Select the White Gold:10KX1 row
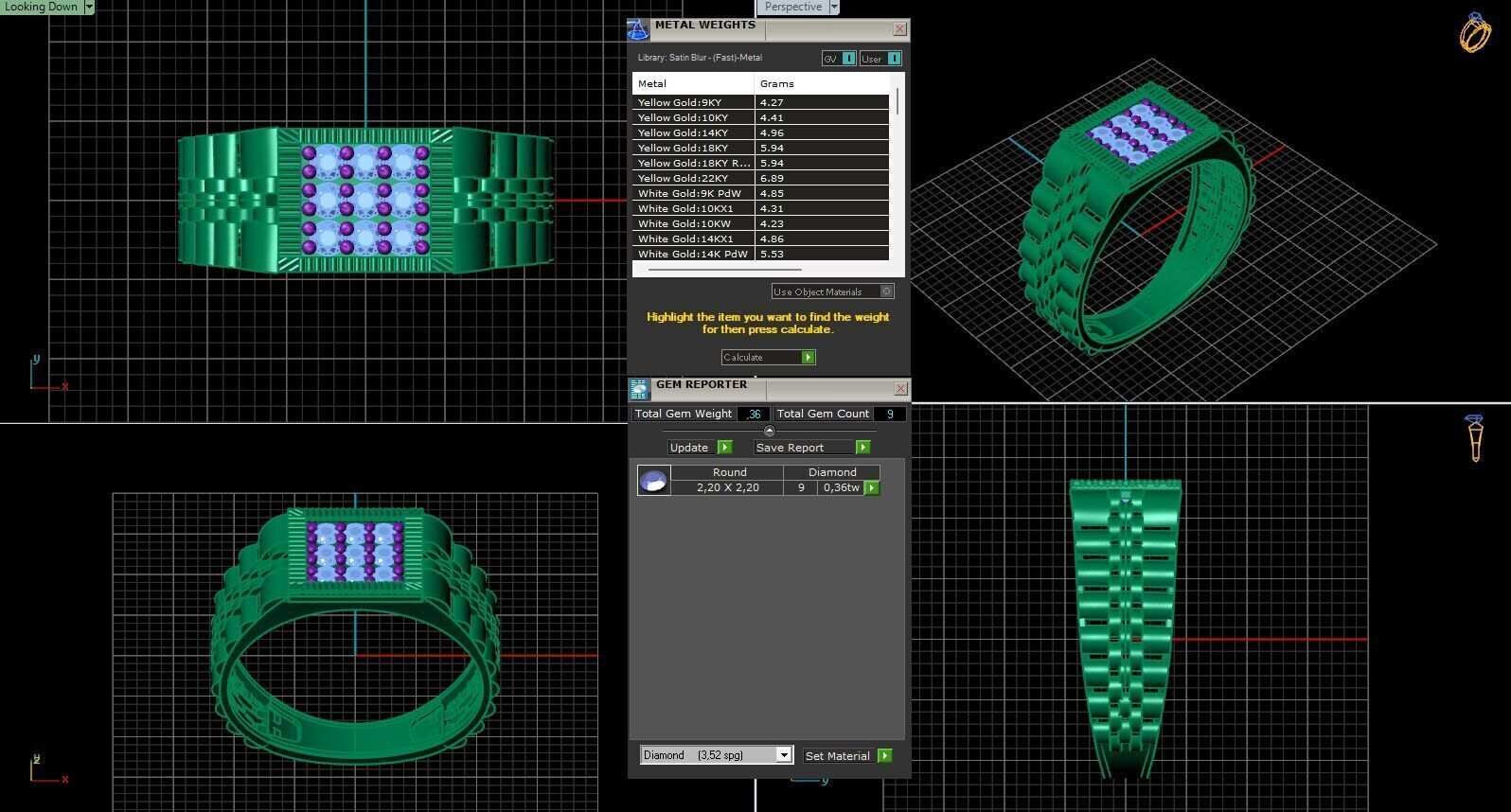 pyautogui.click(x=761, y=208)
